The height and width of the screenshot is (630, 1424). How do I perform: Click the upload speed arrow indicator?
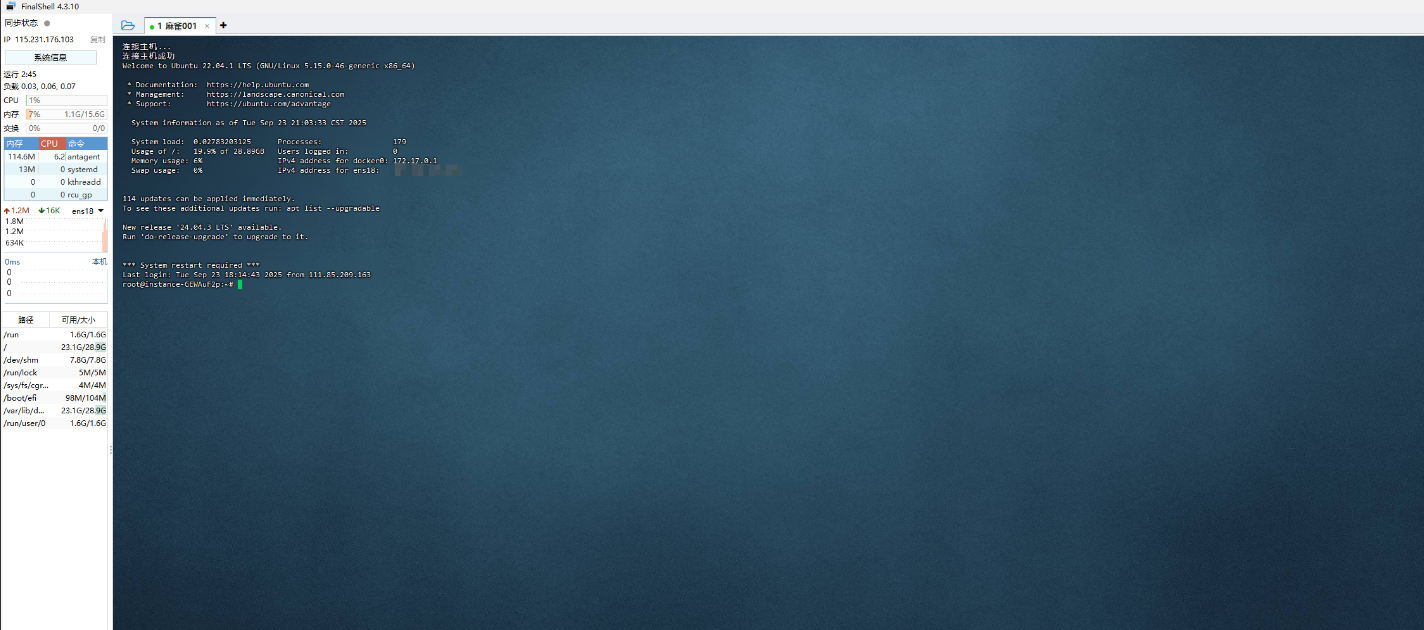(x=7, y=211)
